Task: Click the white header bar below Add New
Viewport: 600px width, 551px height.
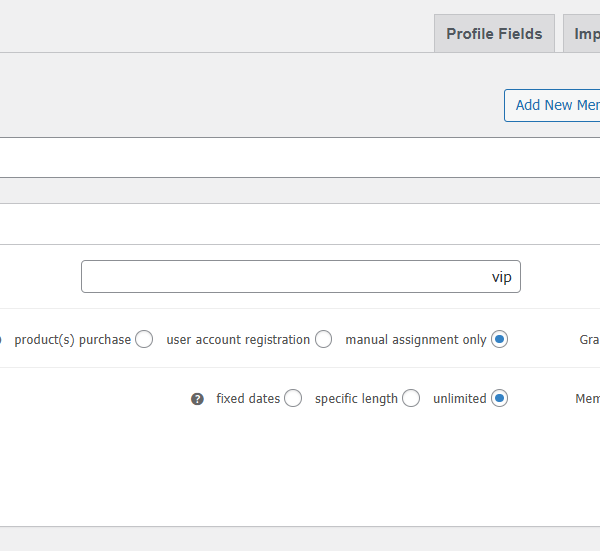Action: click(x=300, y=158)
